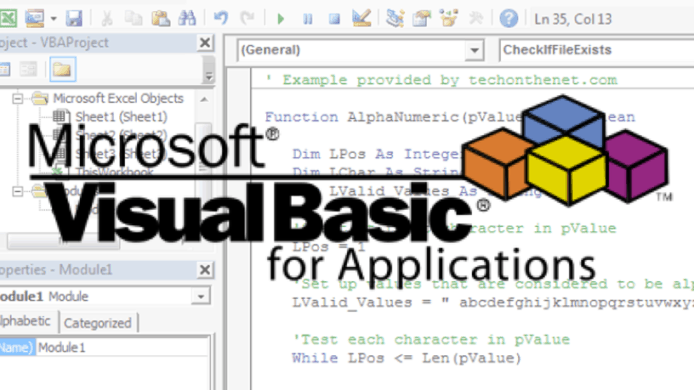Image resolution: width=694 pixels, height=390 pixels.
Task: Click the Insert UserForm toolbar icon
Action: coord(34,19)
